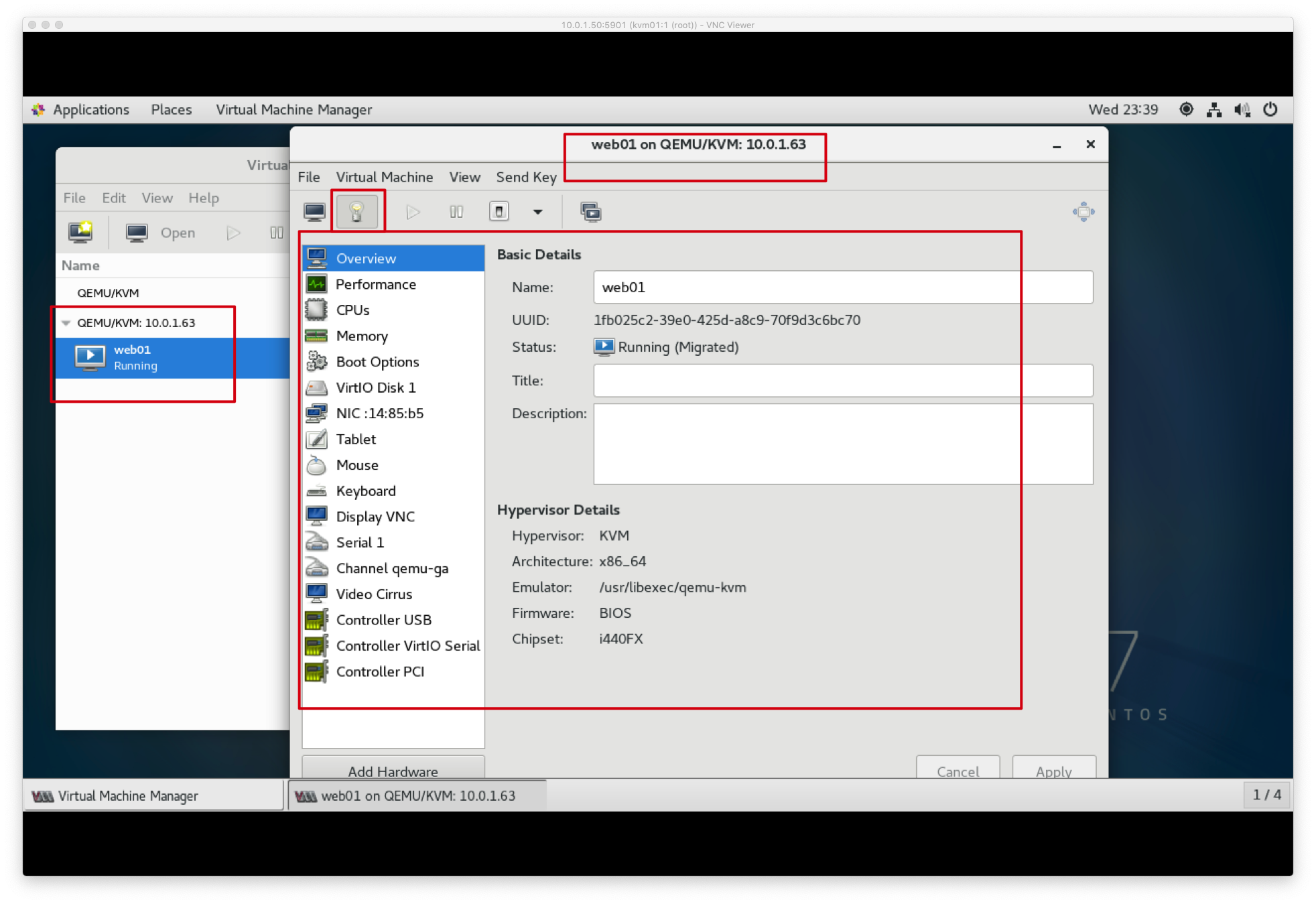Click the Run virtual machine play button

(413, 212)
